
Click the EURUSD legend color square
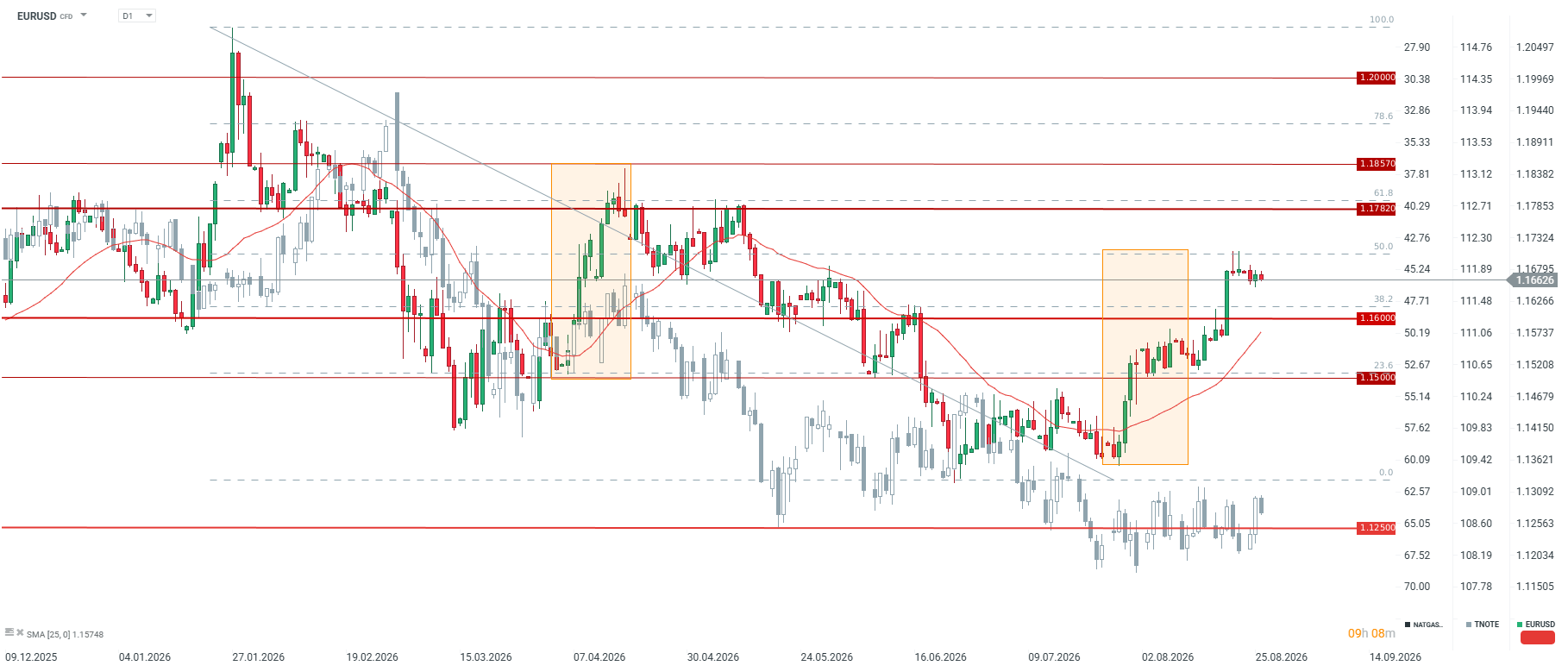(1520, 625)
